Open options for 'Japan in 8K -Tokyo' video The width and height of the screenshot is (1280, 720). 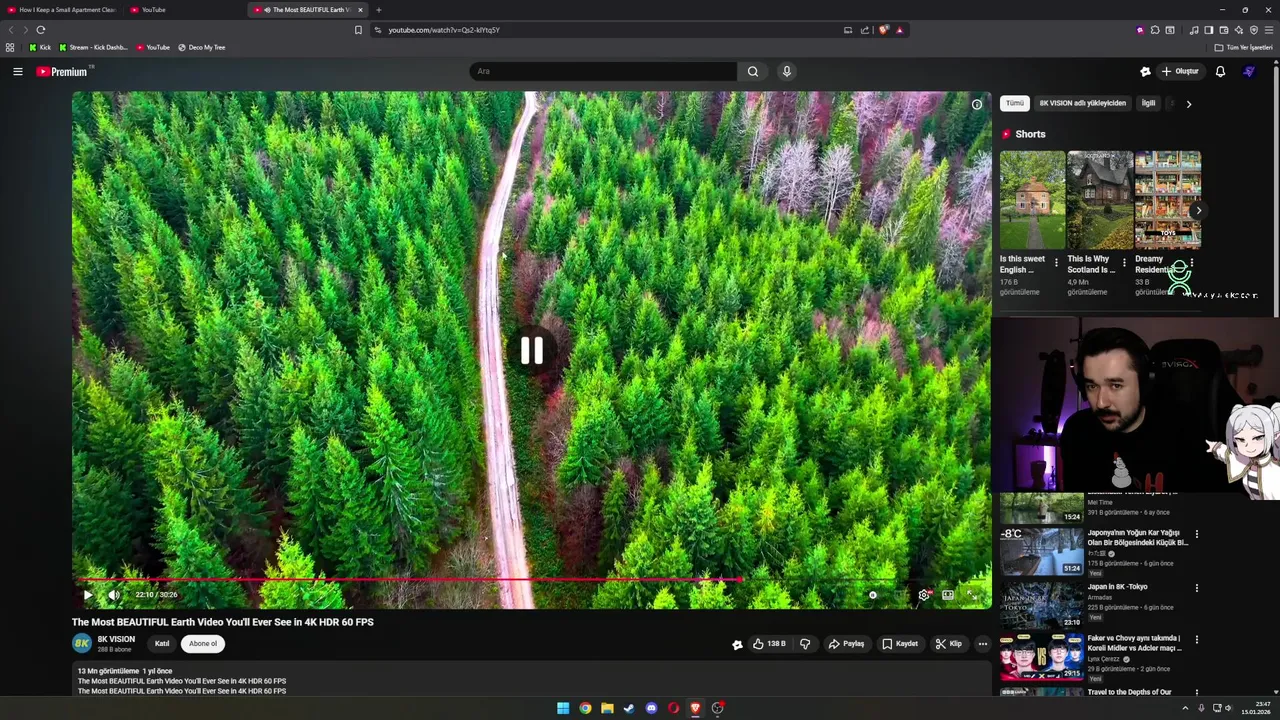click(x=1196, y=588)
